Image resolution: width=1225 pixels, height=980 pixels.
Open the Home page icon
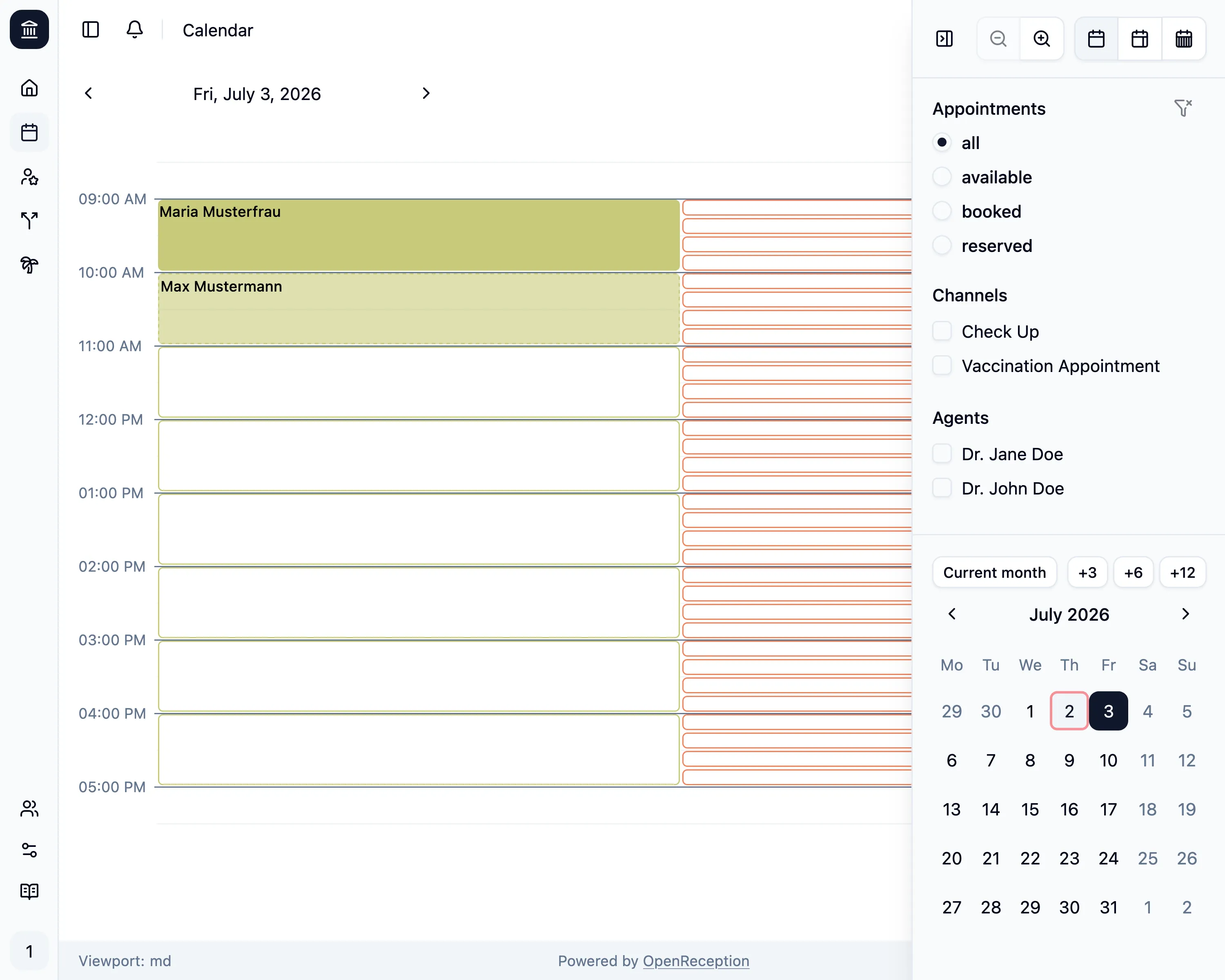click(29, 88)
